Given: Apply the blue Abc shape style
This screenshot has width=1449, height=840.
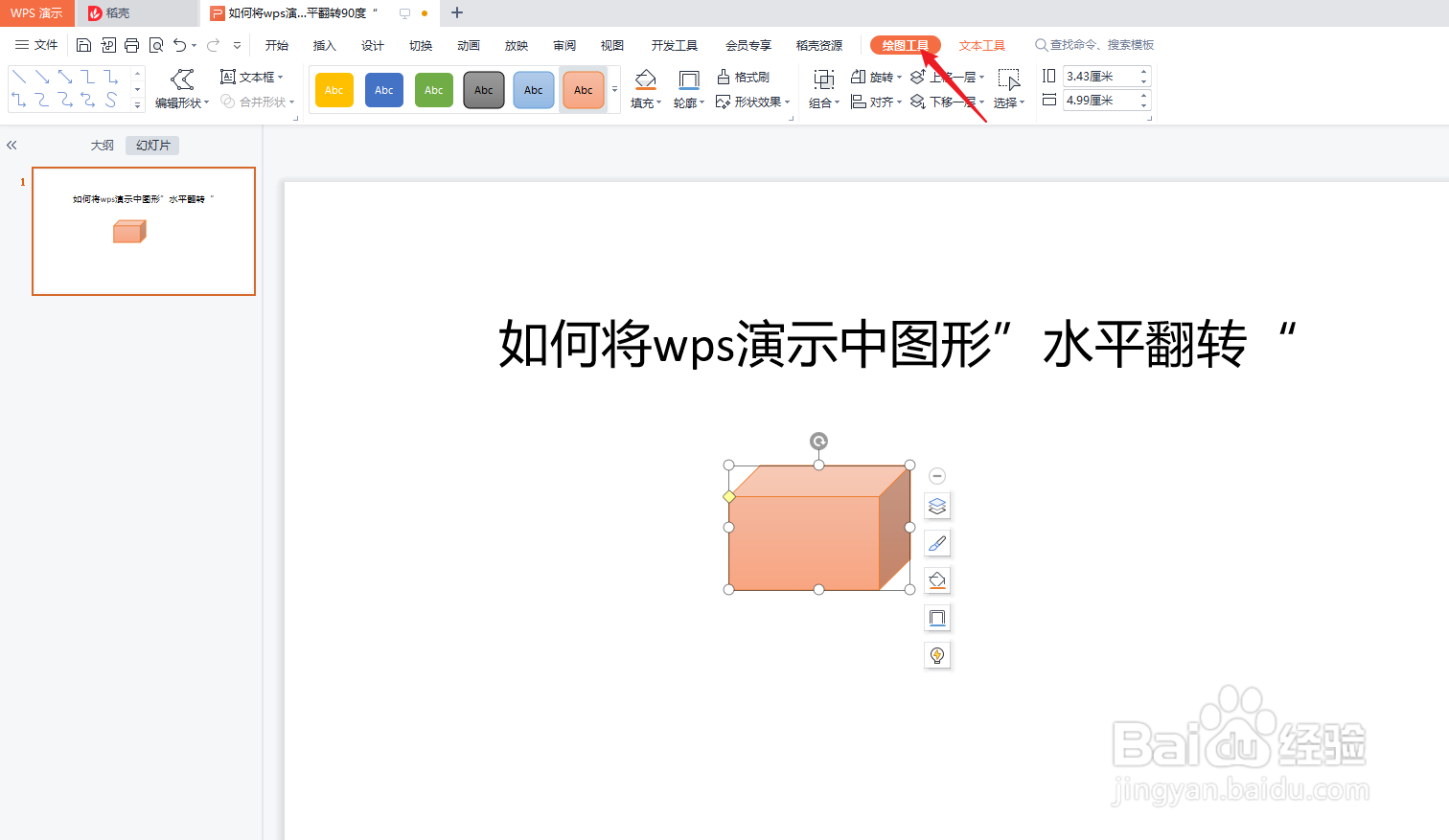Looking at the screenshot, I should coord(384,90).
